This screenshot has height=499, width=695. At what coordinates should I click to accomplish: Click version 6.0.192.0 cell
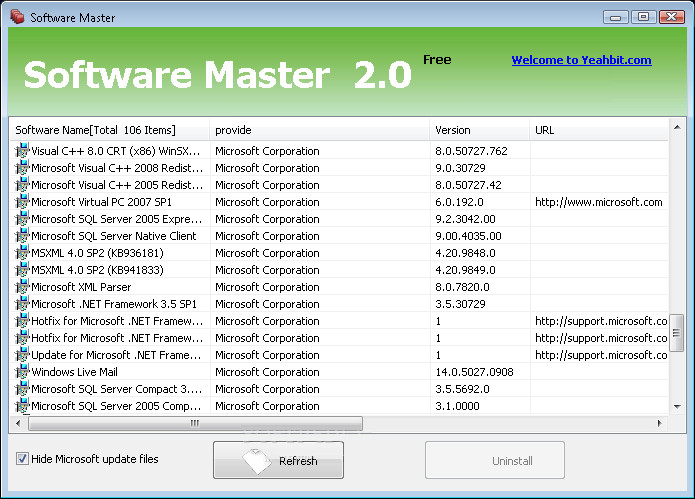[x=459, y=202]
